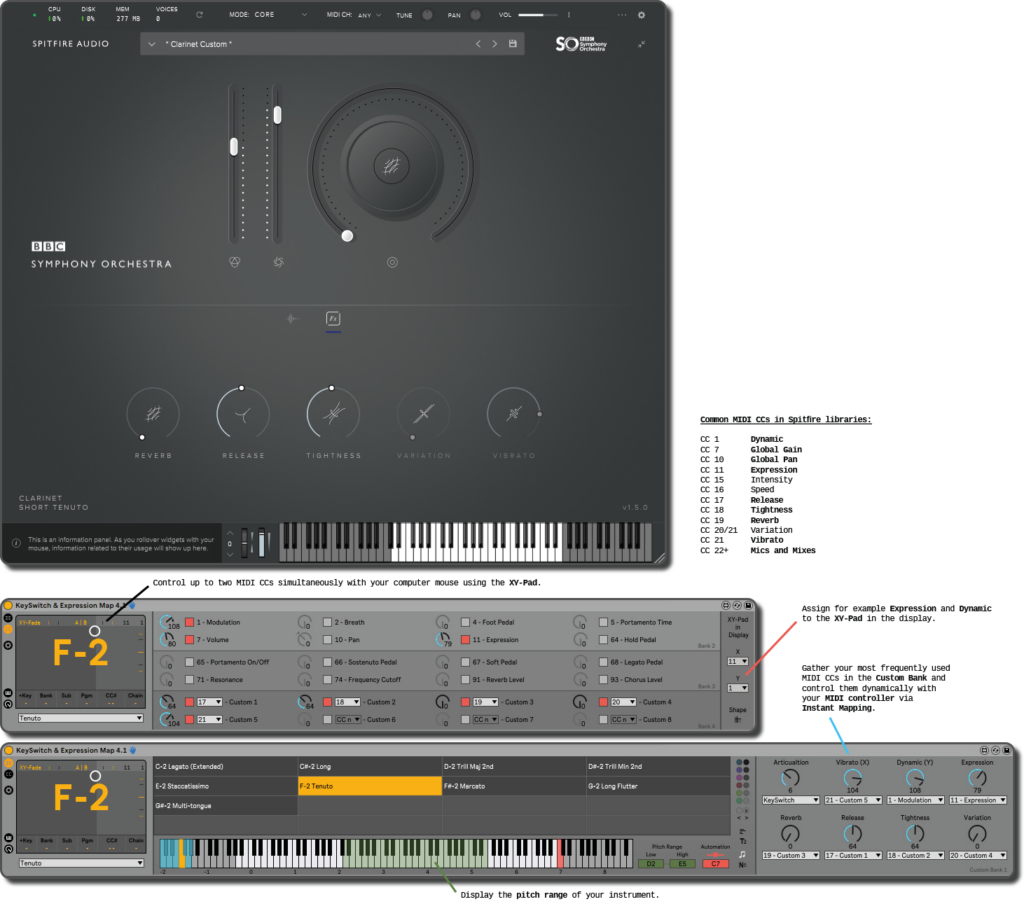The width and height of the screenshot is (1024, 904).
Task: Click the resize plugin window icon
Action: (641, 44)
